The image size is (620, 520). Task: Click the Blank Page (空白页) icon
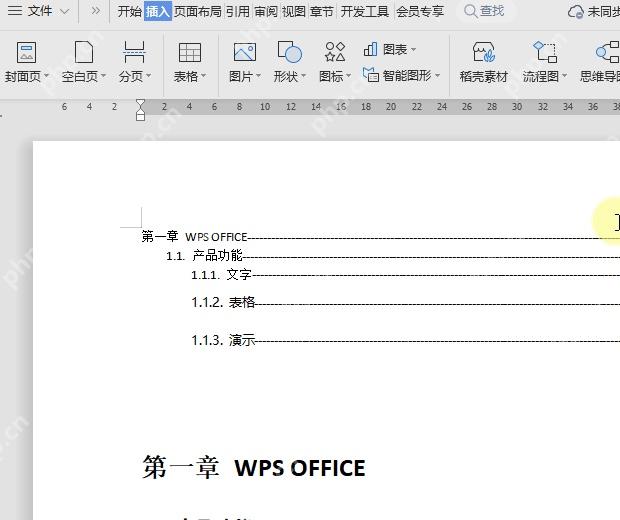pyautogui.click(x=84, y=52)
